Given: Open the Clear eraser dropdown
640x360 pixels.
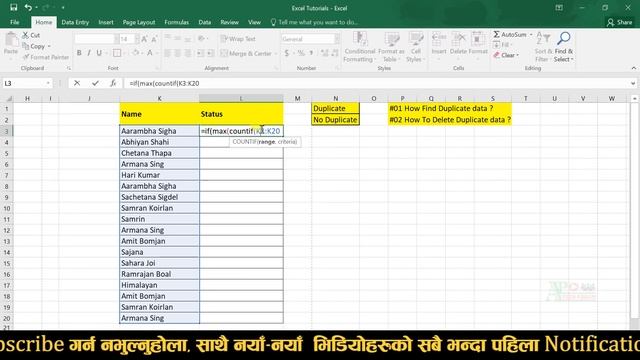Looking at the screenshot, I should (x=505, y=55).
